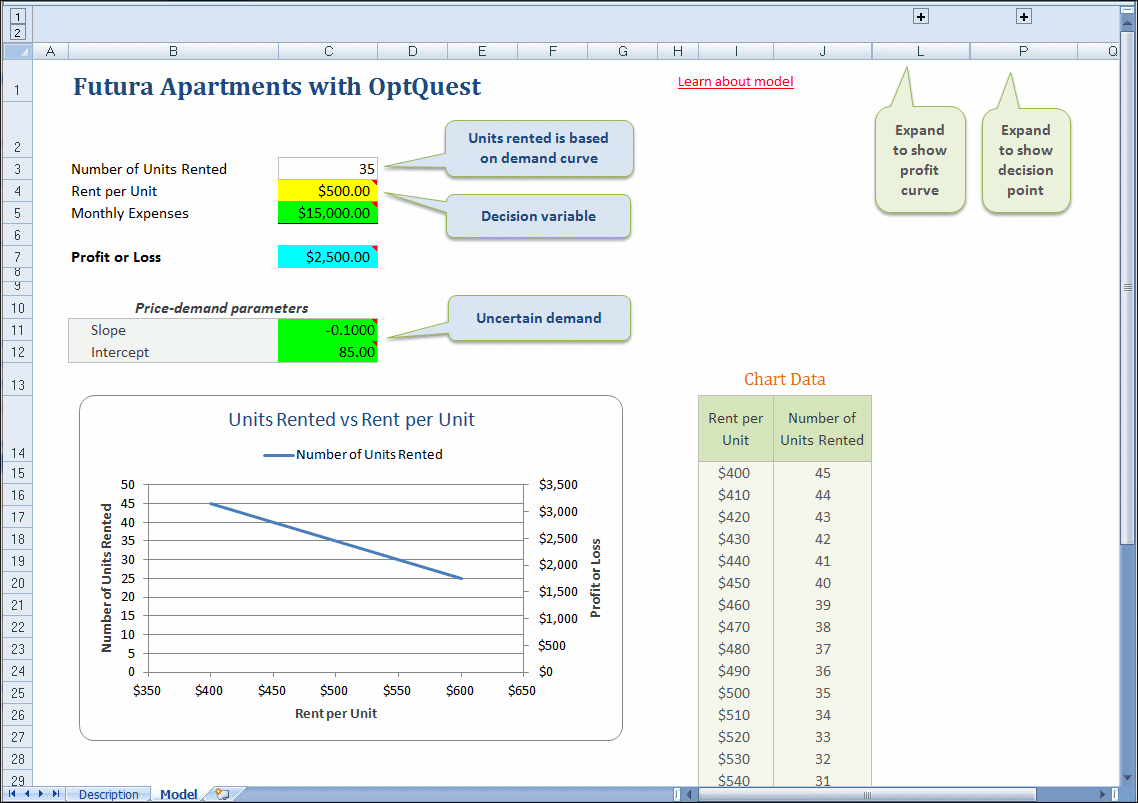Go to first sheet navigation arrow
The image size is (1138, 803).
(13, 794)
